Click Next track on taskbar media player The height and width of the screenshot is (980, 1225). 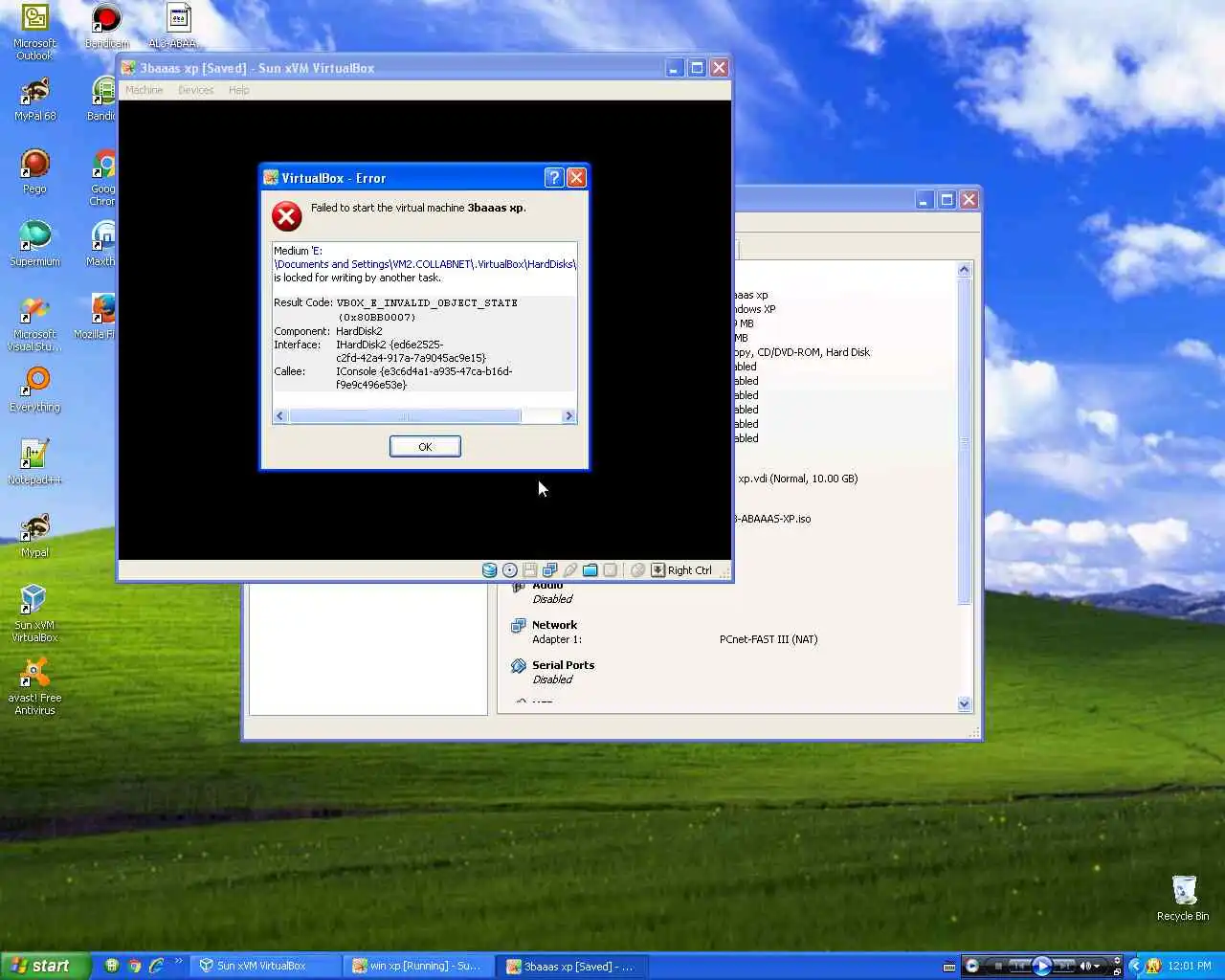pyautogui.click(x=1062, y=966)
